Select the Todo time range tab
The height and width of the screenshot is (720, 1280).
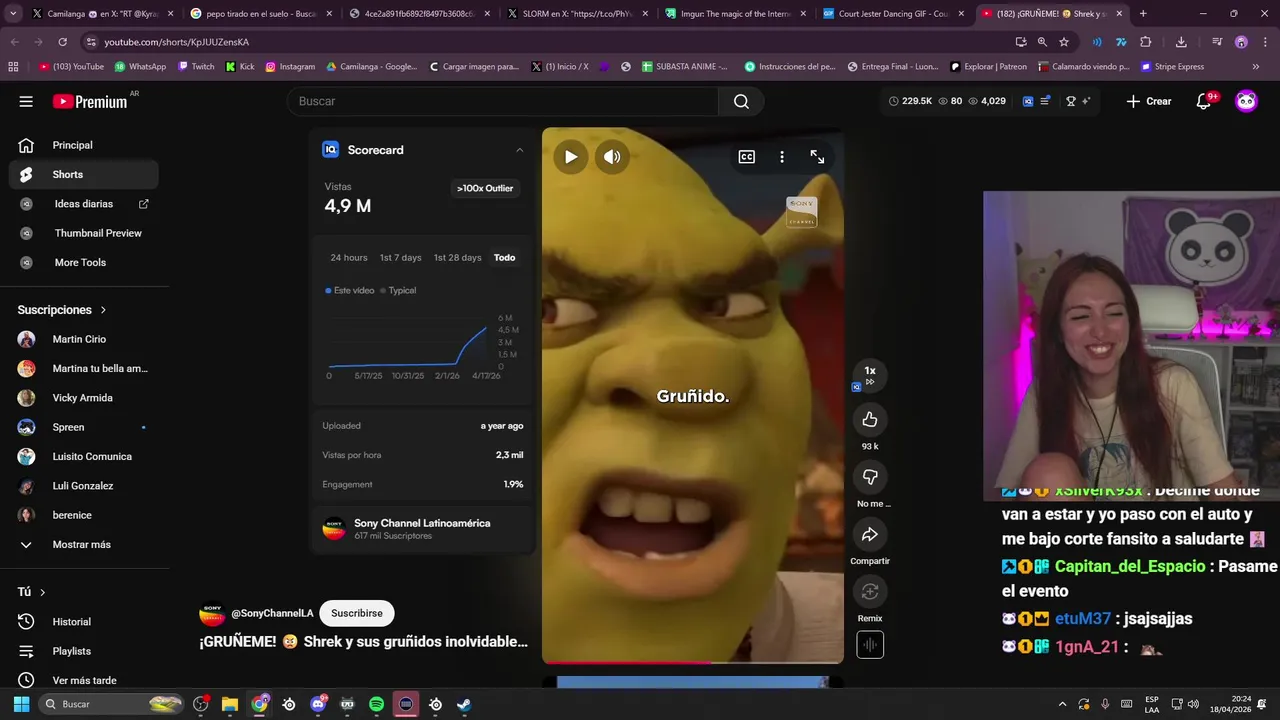(505, 258)
